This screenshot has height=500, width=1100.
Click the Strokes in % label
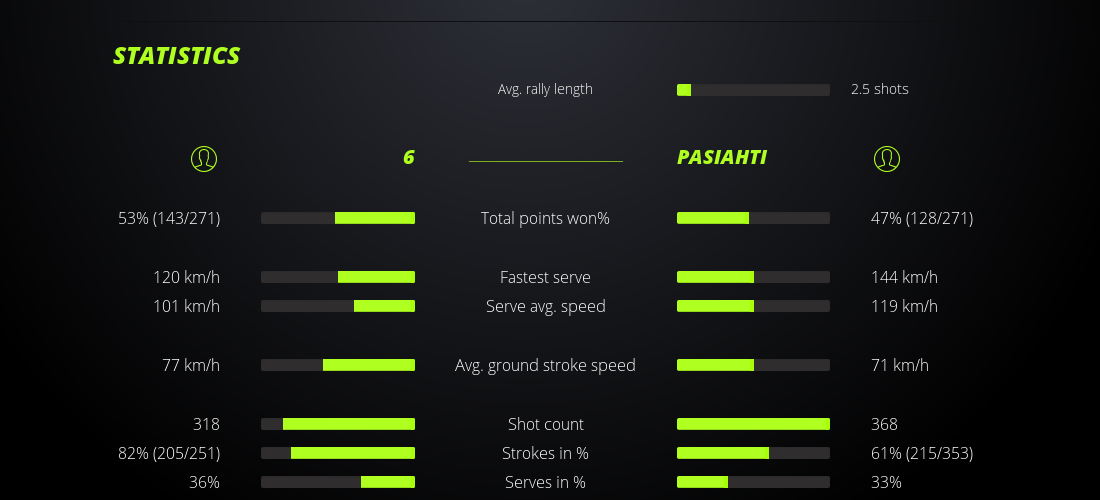point(545,453)
